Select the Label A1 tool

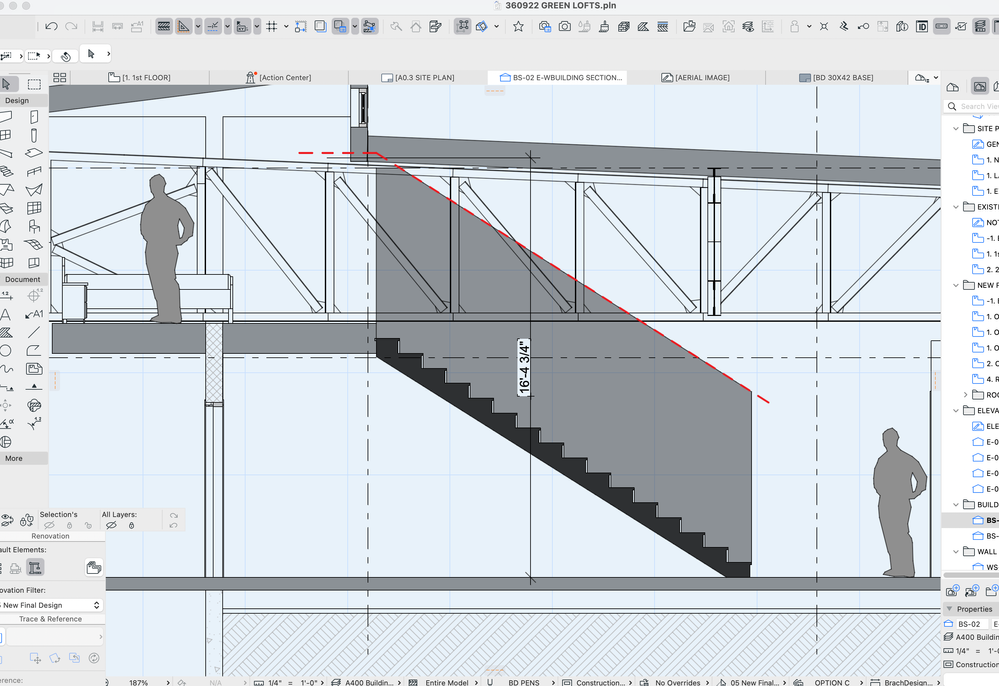[x=34, y=314]
